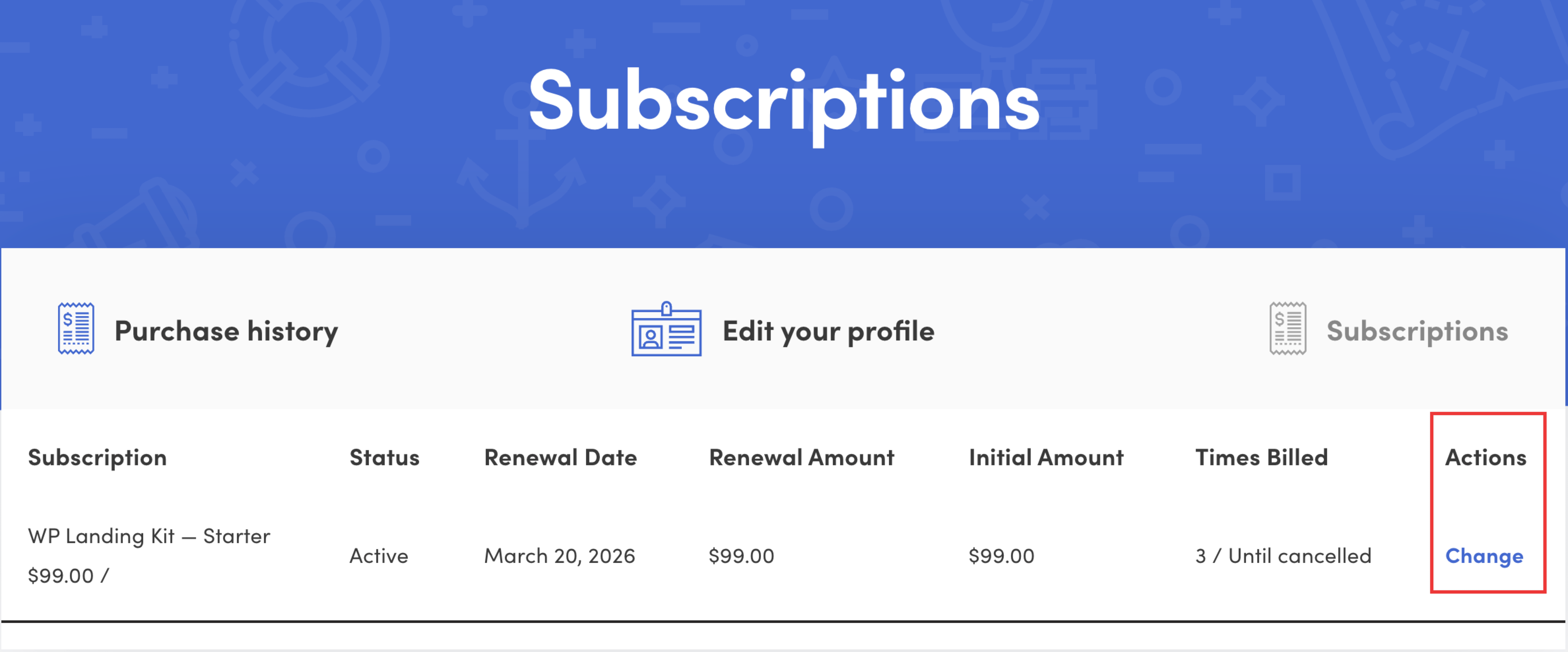The image size is (1568, 652).
Task: Click the Edit your profile ID card icon
Action: click(665, 331)
